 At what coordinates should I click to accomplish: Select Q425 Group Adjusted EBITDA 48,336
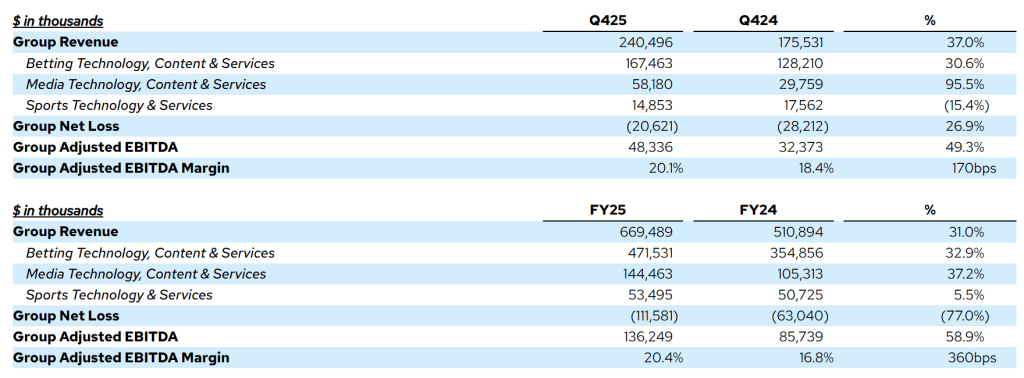[649, 148]
